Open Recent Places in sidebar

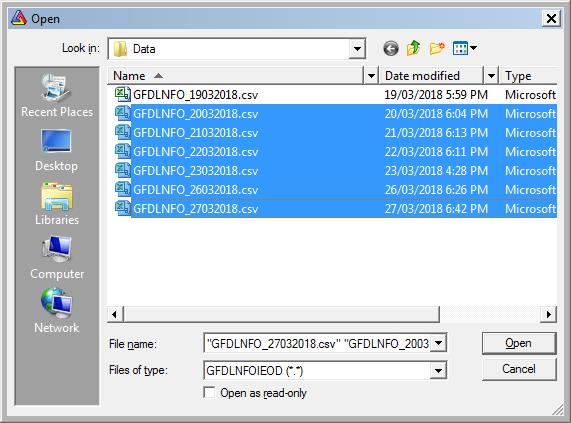(x=57, y=95)
